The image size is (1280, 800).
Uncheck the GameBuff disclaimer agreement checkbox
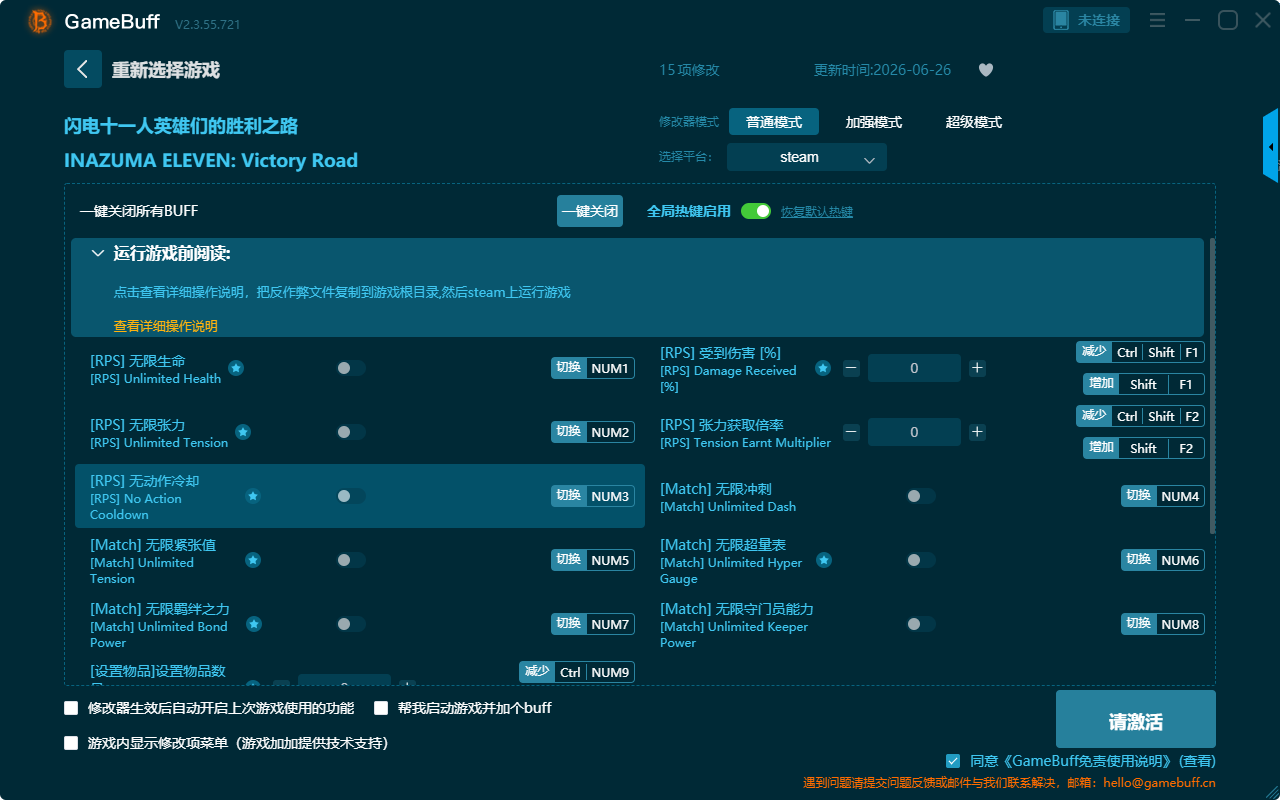953,761
